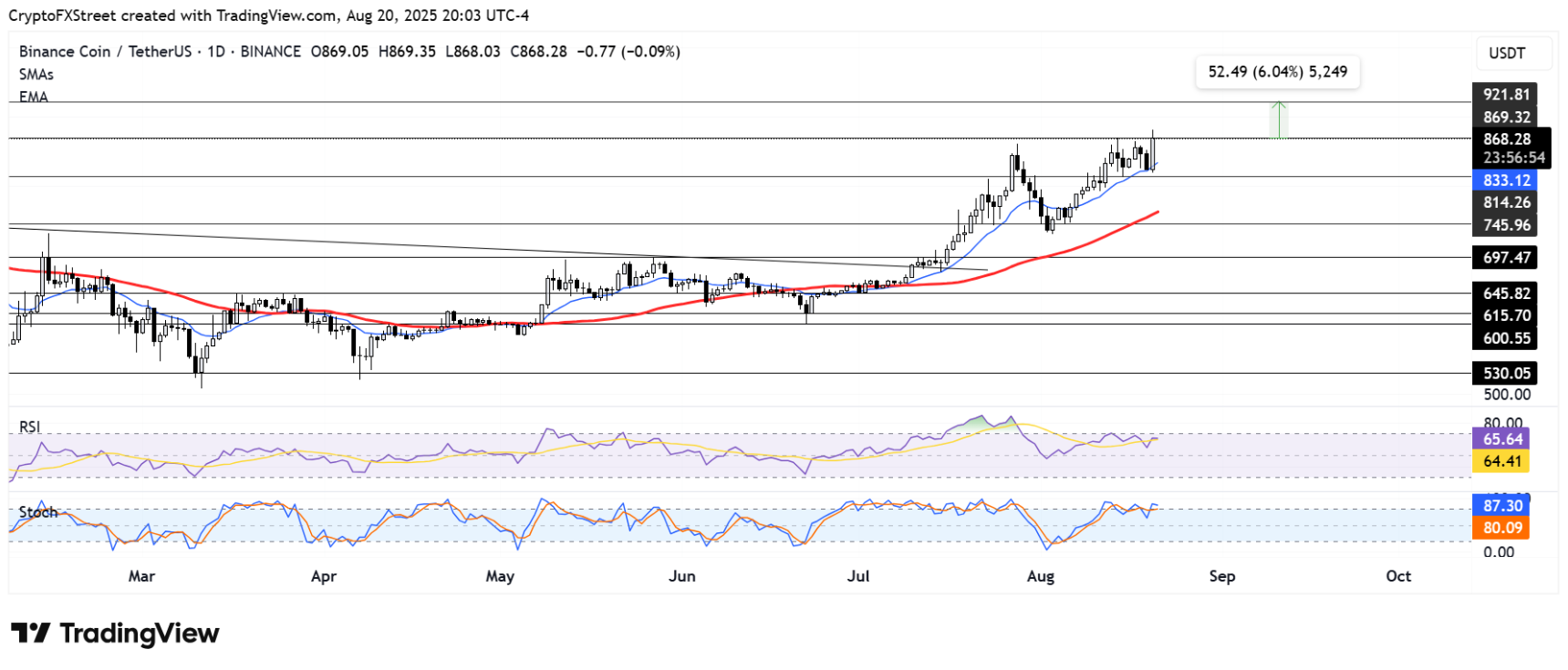Click the purple RSI value 65.64
Screen dimensions: 1568x670
click(x=1502, y=439)
